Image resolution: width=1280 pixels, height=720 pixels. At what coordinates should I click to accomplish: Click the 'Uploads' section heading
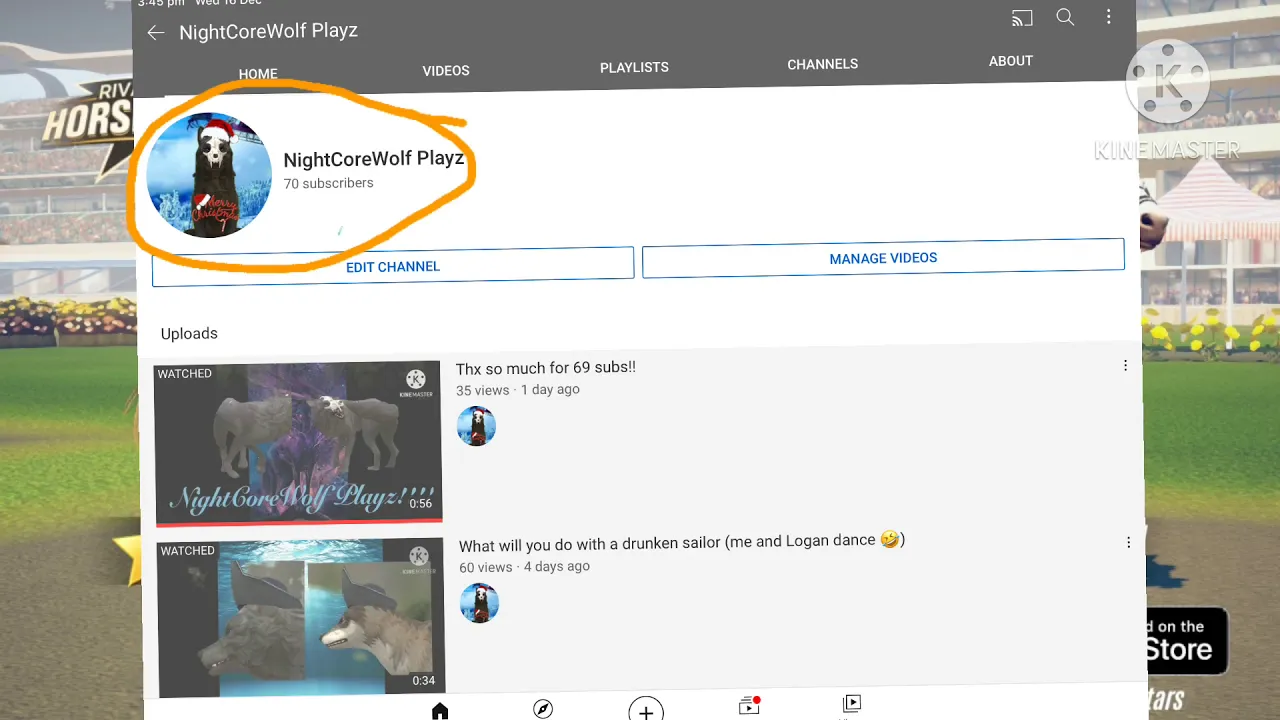click(189, 334)
